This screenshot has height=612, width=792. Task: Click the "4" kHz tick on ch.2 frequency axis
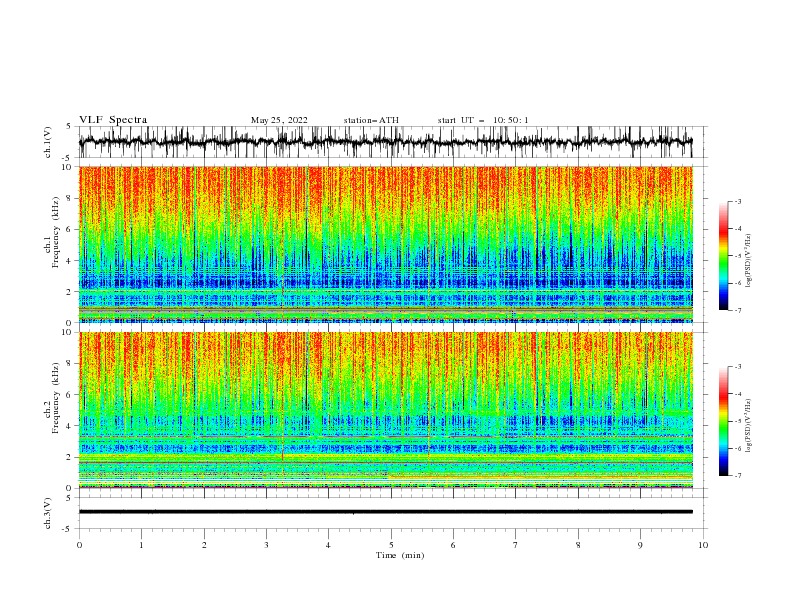[x=69, y=426]
